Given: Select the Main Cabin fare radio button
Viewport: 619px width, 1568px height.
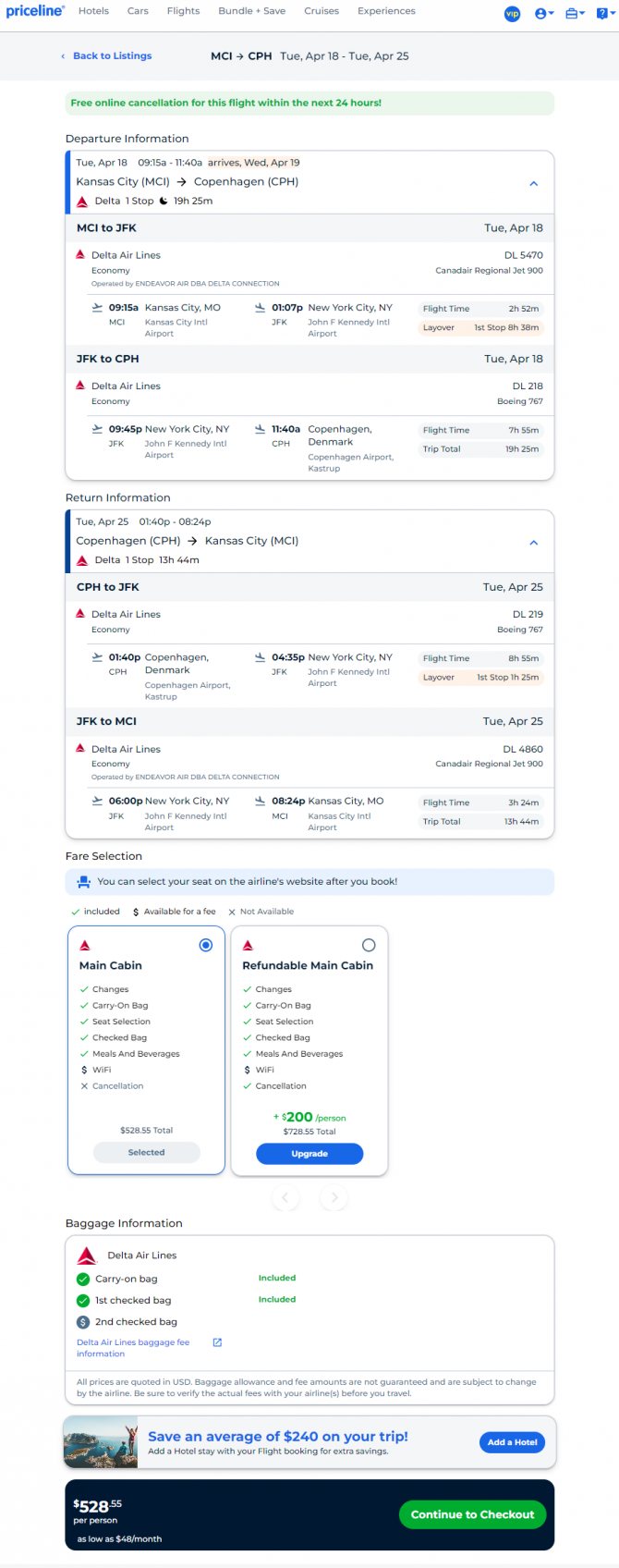Looking at the screenshot, I should tap(206, 945).
